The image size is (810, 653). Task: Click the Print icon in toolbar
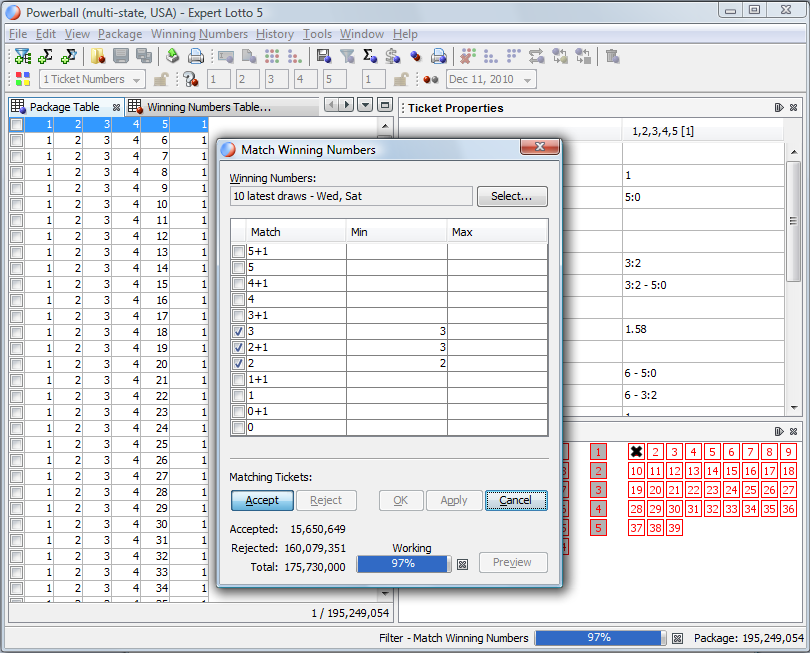pos(196,56)
